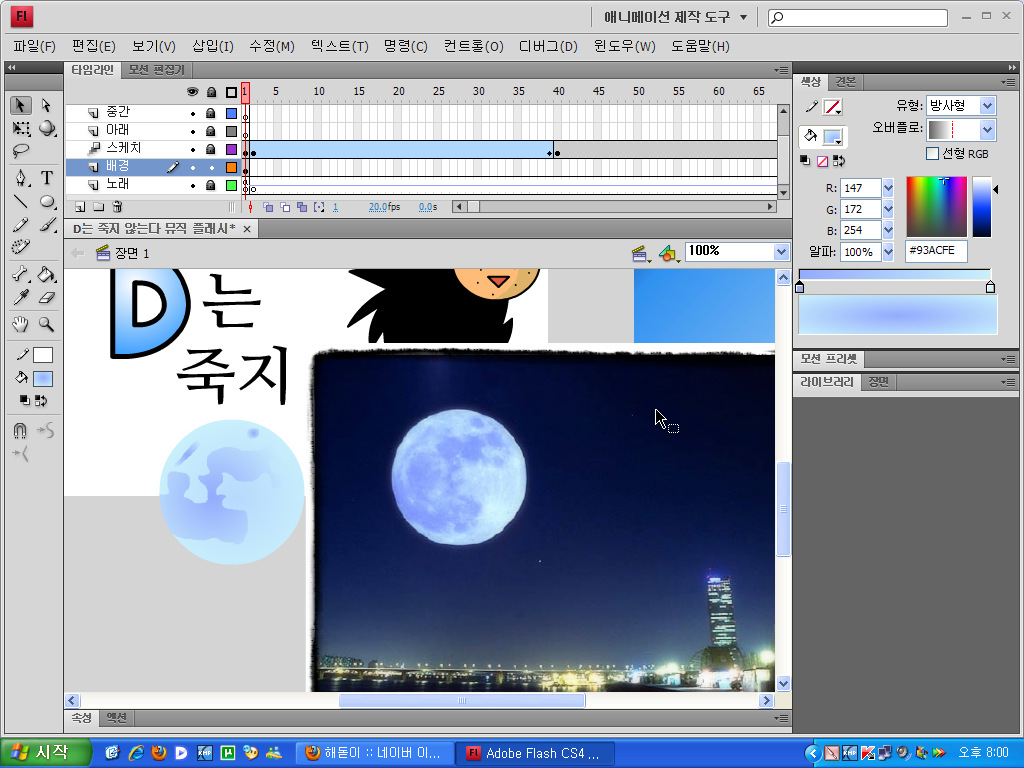Select the Lasso tool
Screen dimensions: 1024x768
21,152
